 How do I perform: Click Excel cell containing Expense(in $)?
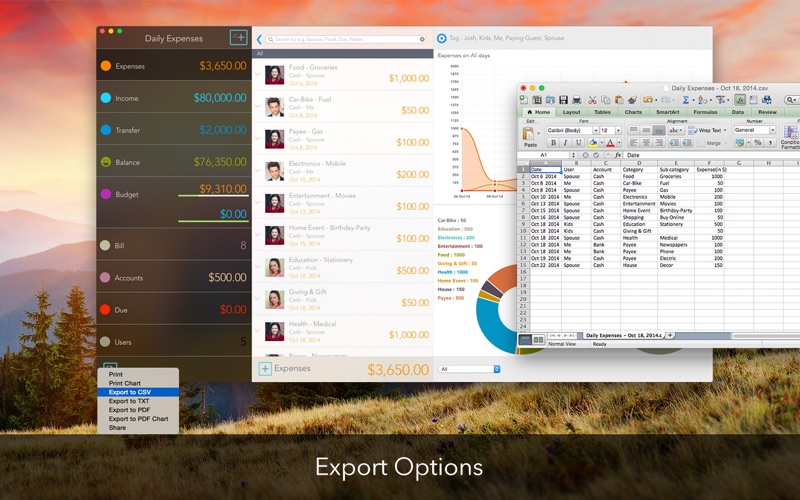click(x=710, y=169)
